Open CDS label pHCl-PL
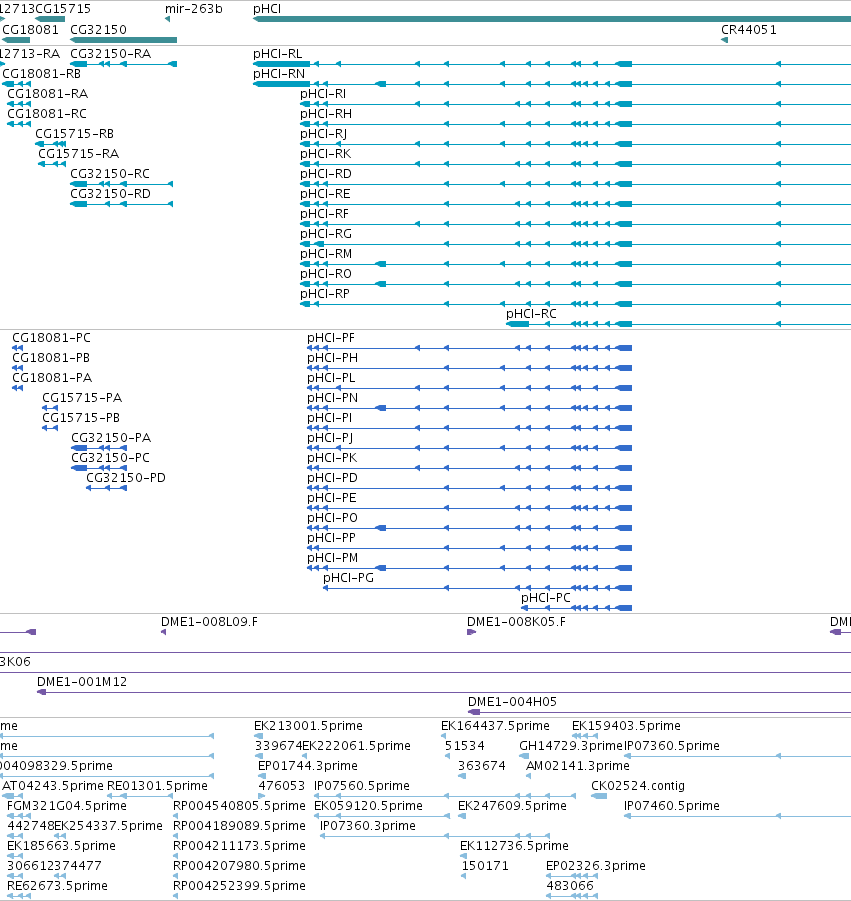The width and height of the screenshot is (851, 901). (330, 378)
